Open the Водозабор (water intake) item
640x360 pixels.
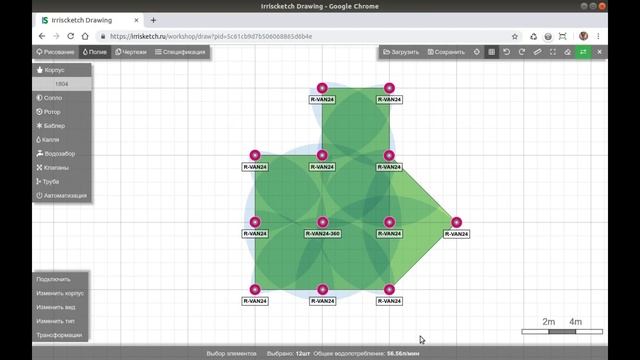(62, 153)
